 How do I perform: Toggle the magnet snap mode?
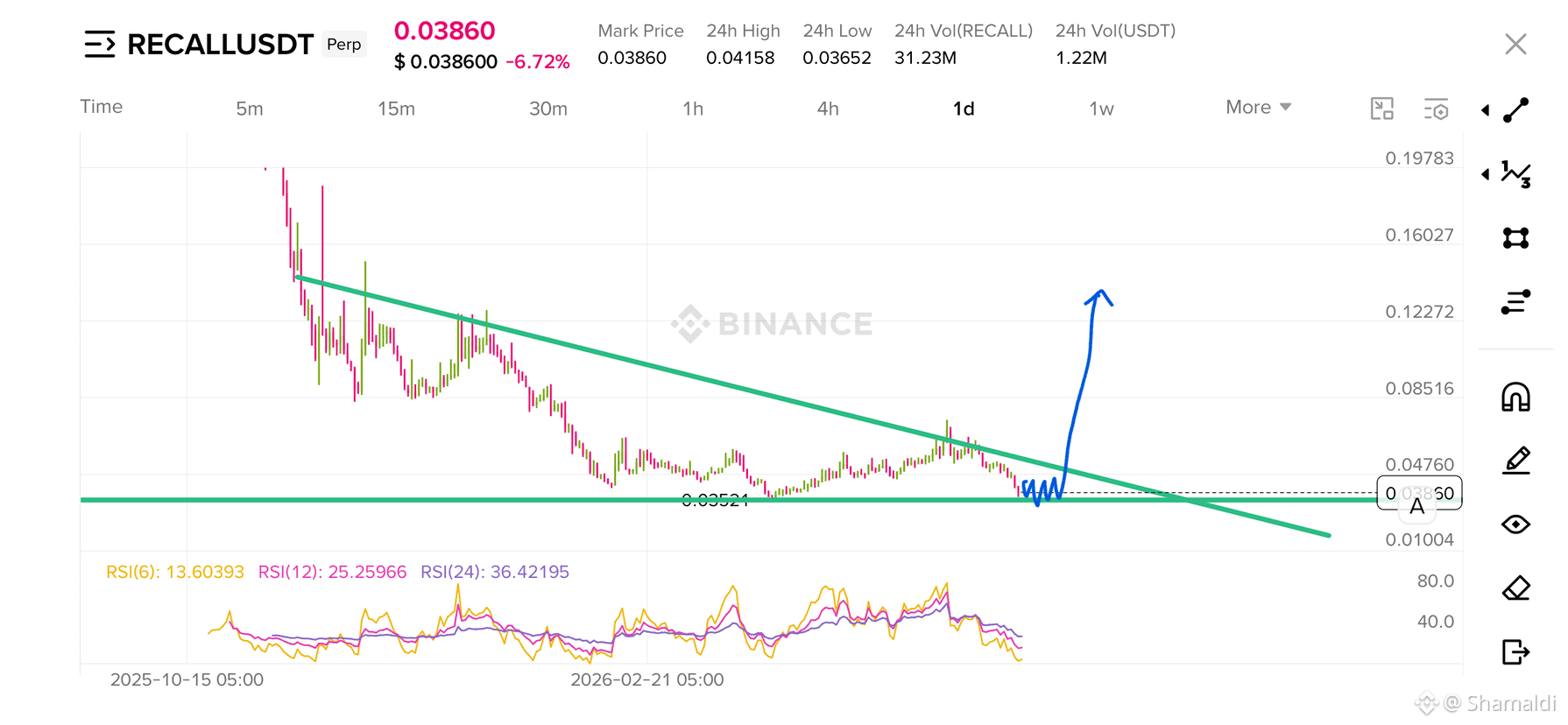(1516, 397)
